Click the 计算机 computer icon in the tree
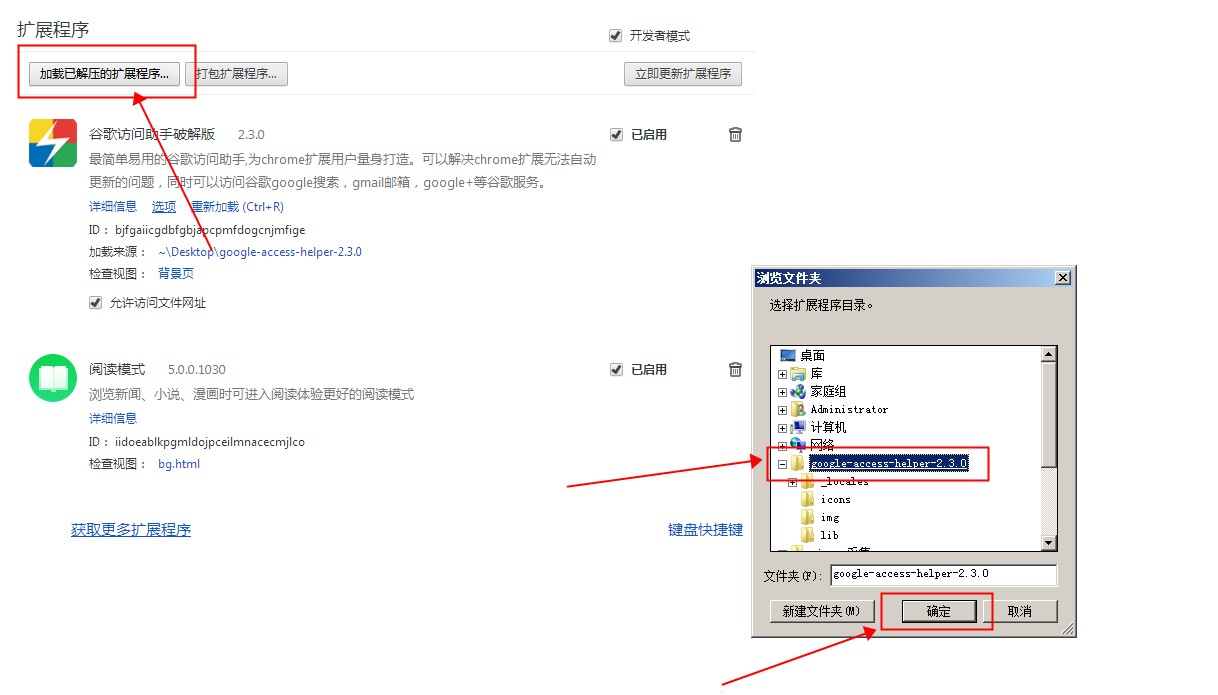1218x695 pixels. [x=798, y=427]
